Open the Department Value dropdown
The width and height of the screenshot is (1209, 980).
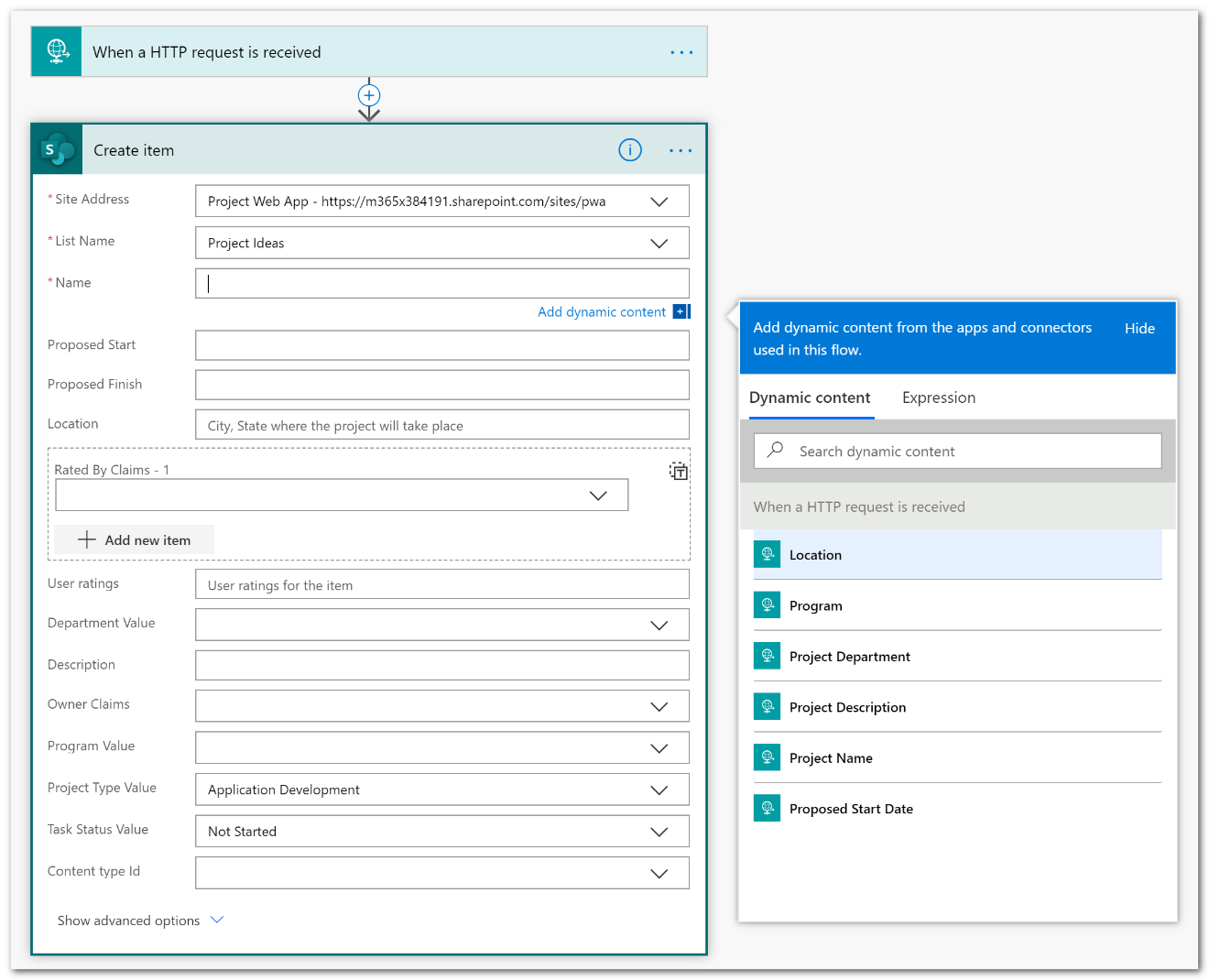[659, 626]
